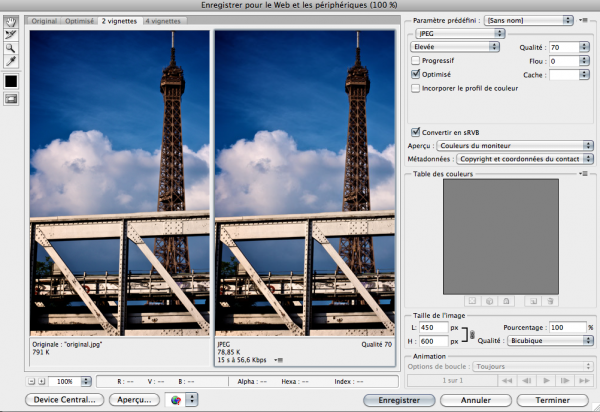Open the eyedropper color swatch

point(11,80)
